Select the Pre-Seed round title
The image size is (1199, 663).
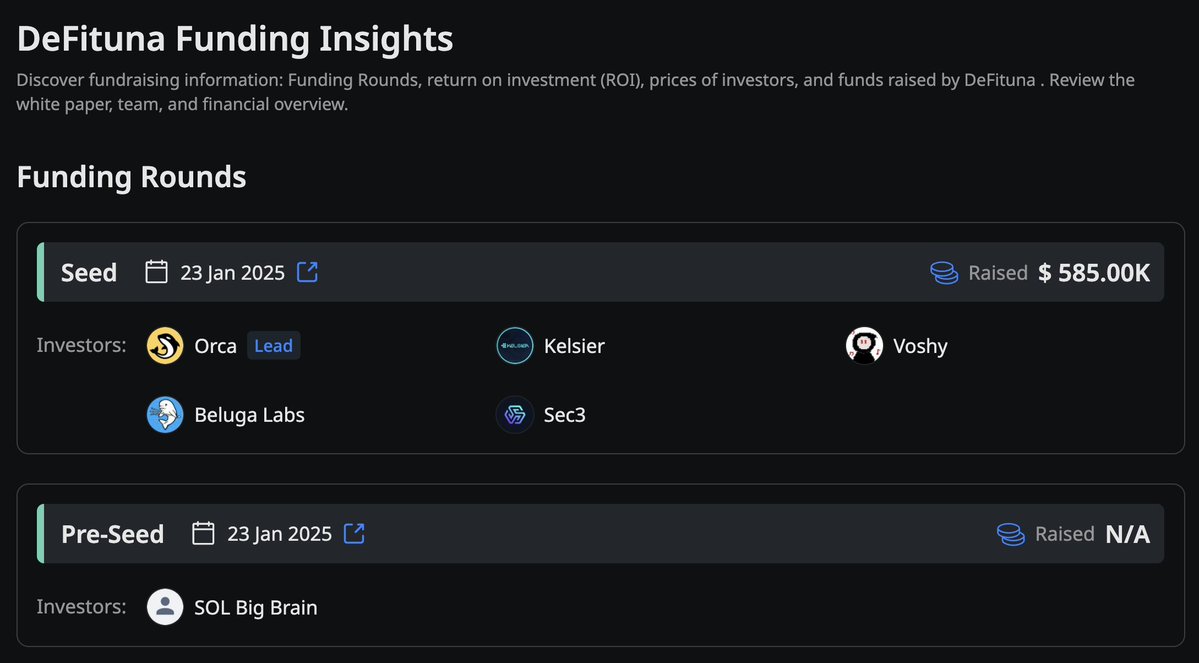pos(112,534)
